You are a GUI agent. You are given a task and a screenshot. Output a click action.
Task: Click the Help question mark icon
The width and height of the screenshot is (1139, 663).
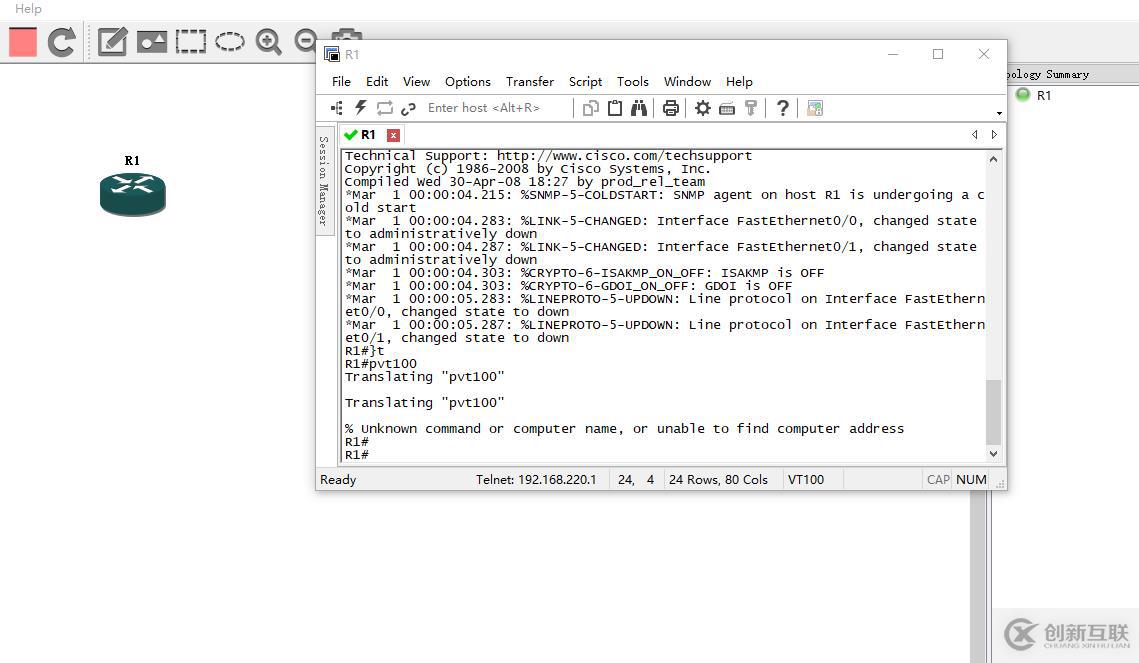[x=782, y=108]
